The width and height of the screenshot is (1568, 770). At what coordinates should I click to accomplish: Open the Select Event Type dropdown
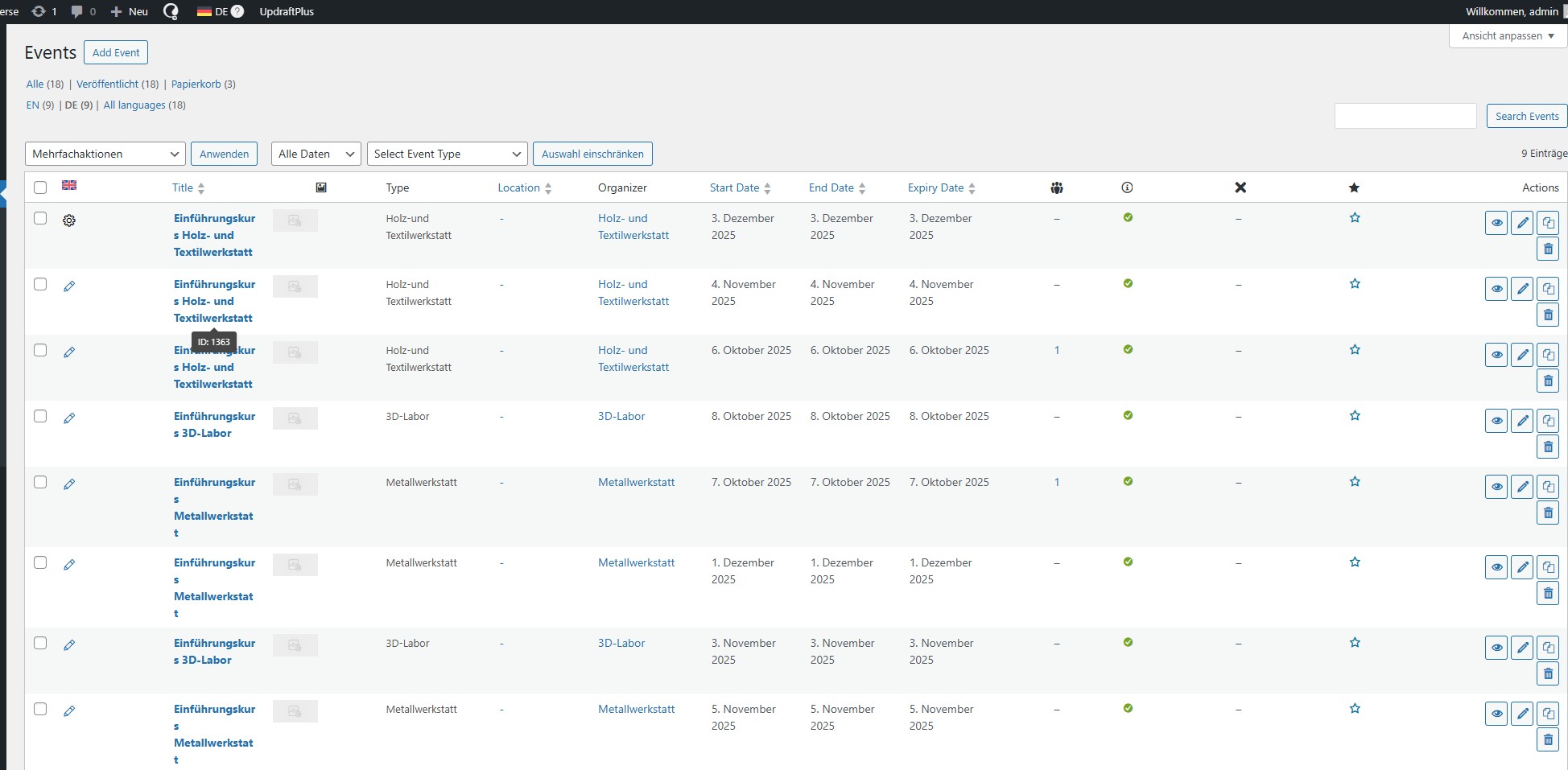pos(447,154)
